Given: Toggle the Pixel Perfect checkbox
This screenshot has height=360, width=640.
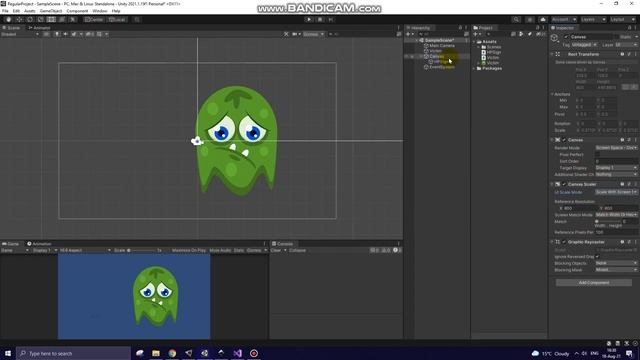Looking at the screenshot, I should click(x=597, y=155).
